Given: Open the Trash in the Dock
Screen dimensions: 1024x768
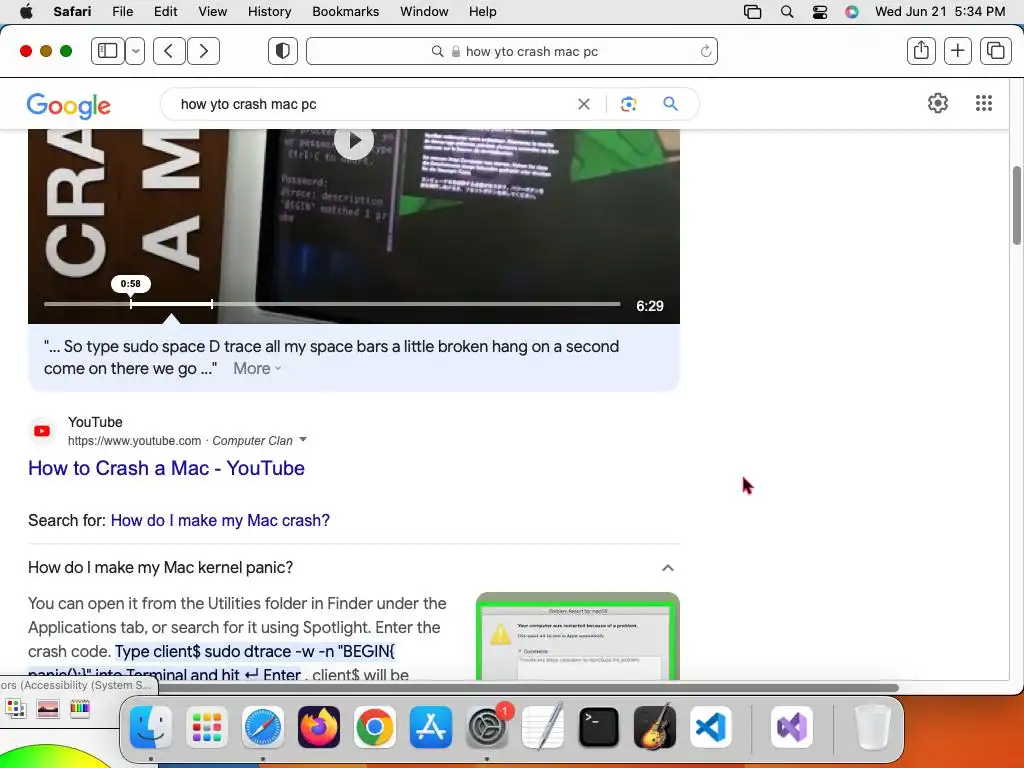Looking at the screenshot, I should coord(872,727).
